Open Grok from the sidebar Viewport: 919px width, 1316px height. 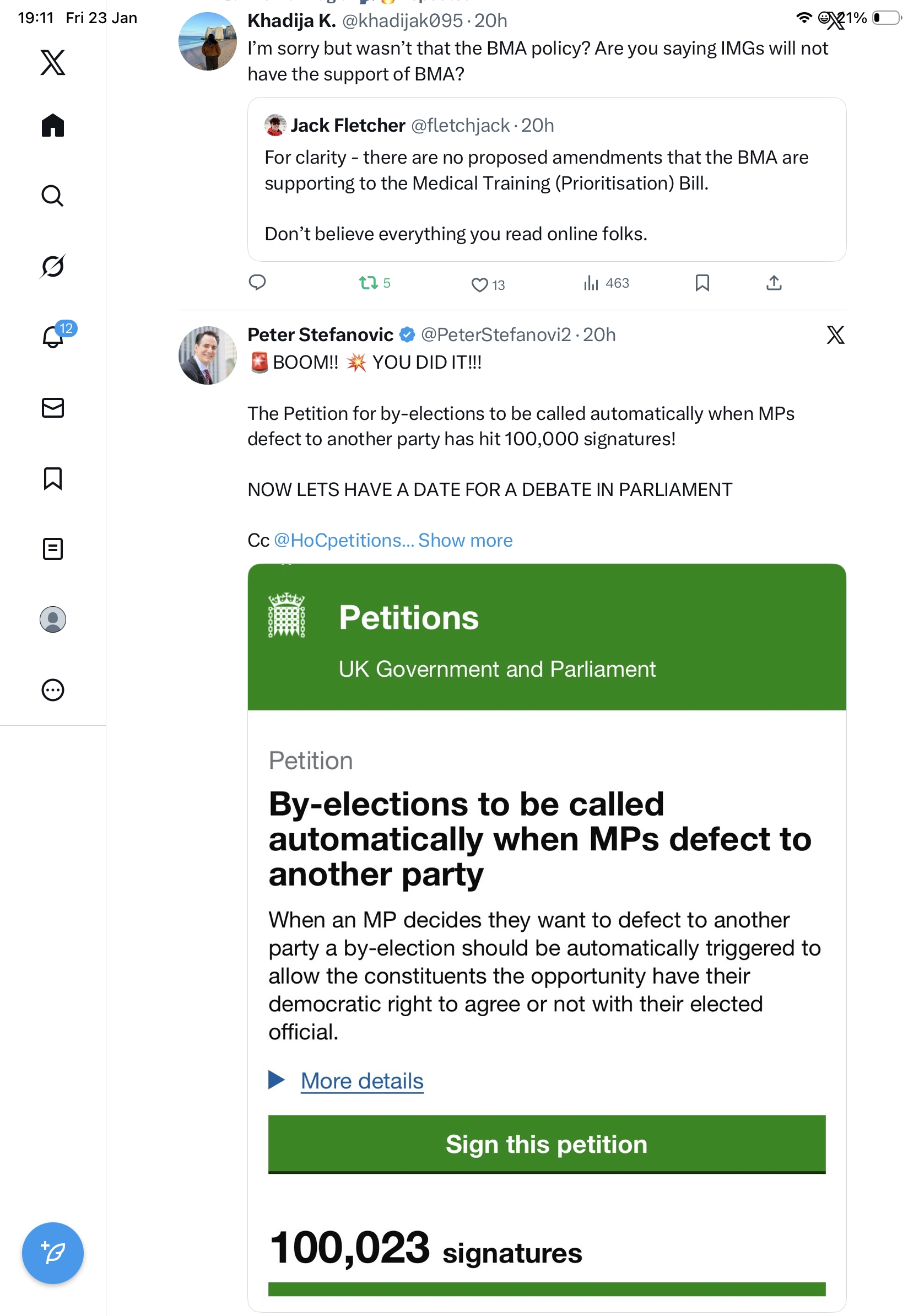click(53, 266)
